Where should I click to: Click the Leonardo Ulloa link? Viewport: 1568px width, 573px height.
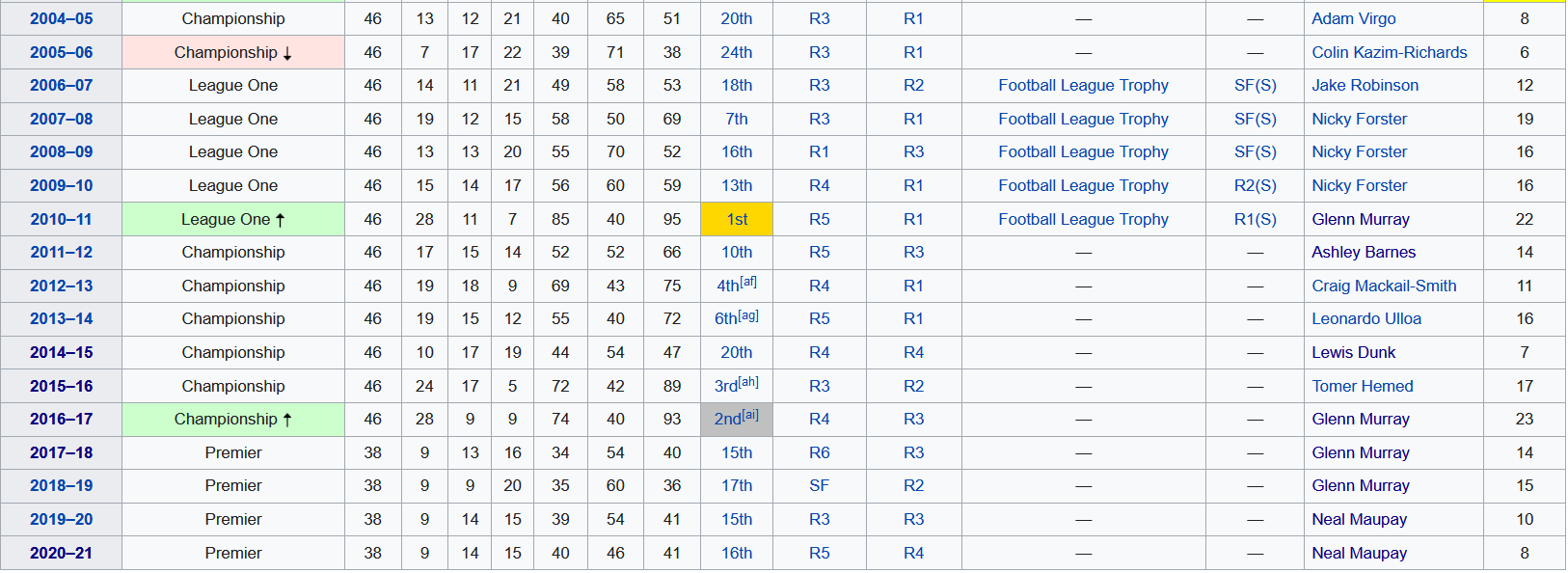point(1366,318)
